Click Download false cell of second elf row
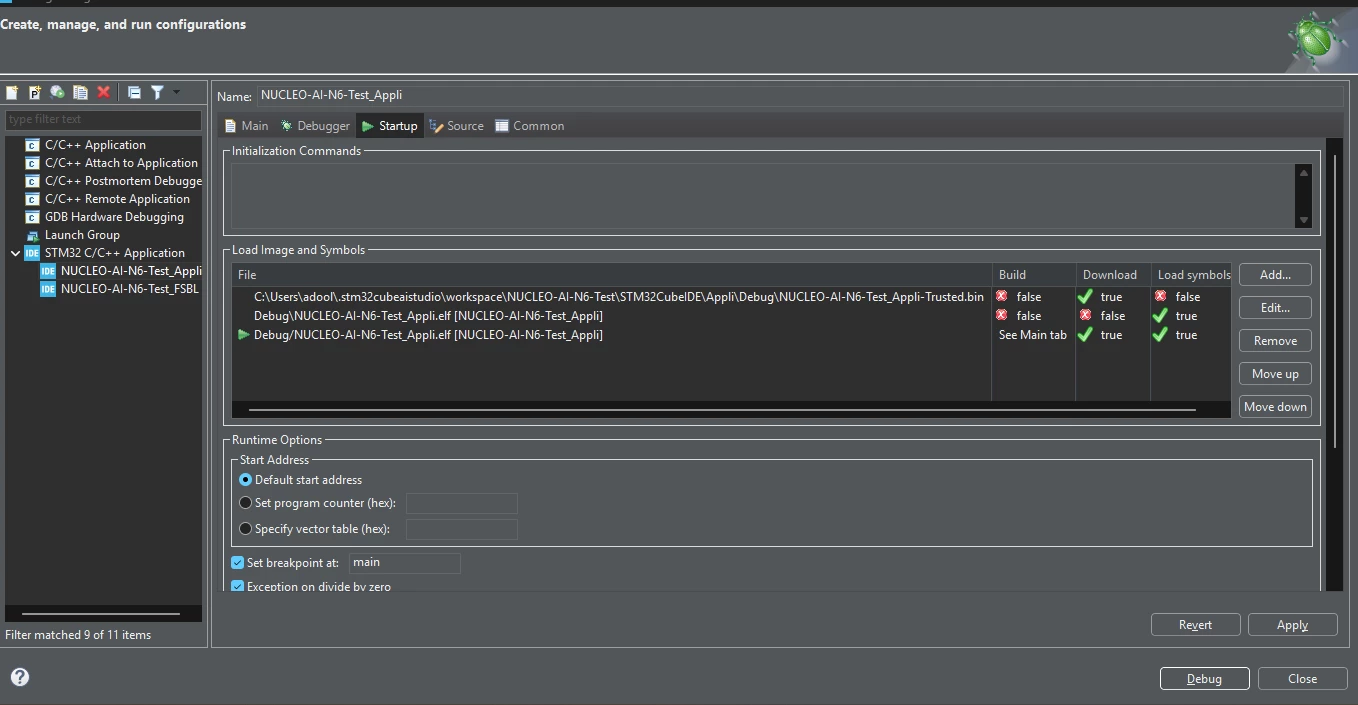The height and width of the screenshot is (705, 1358). coord(1113,316)
